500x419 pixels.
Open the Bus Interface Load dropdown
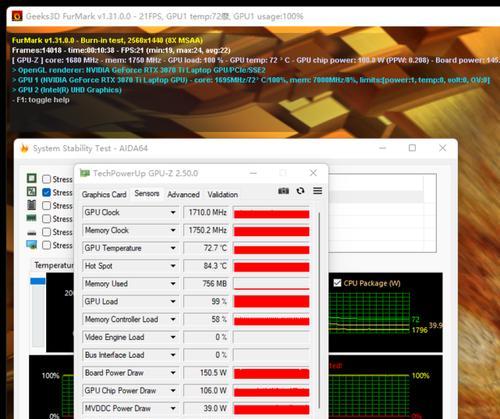(173, 355)
